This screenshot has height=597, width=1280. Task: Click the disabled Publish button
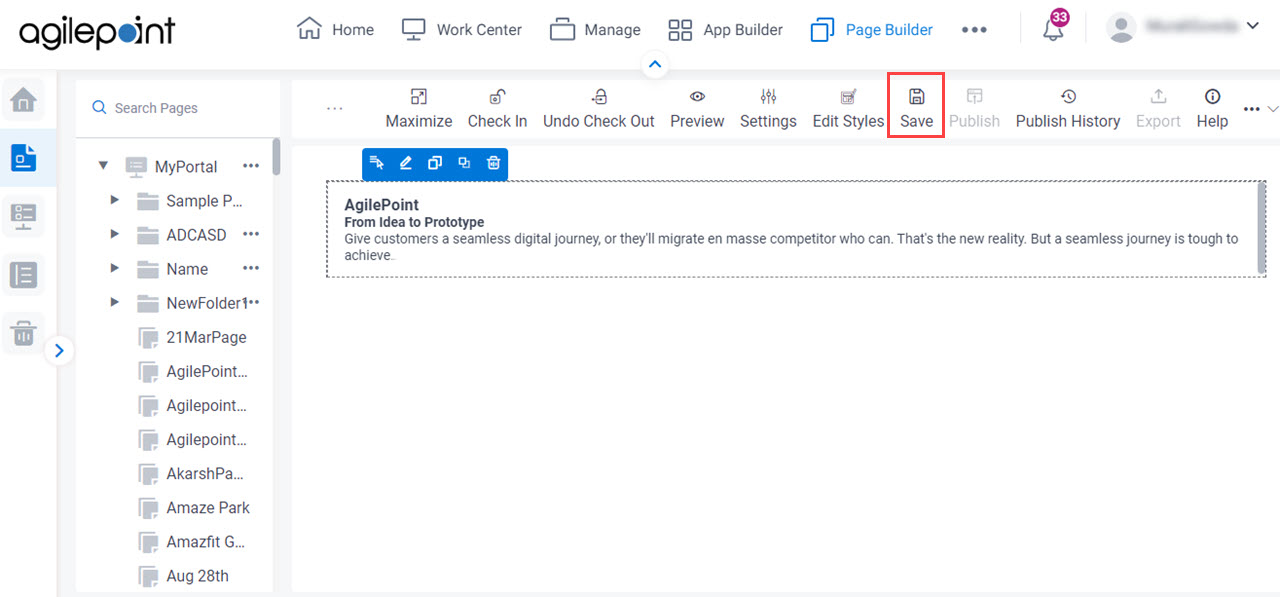(x=974, y=109)
